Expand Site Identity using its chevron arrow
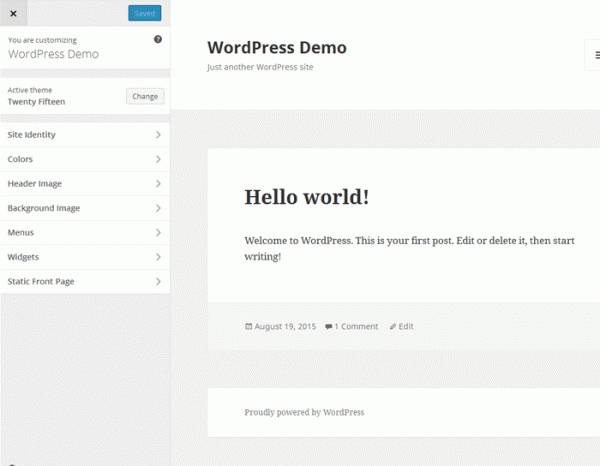This screenshot has width=600, height=466. 158,134
